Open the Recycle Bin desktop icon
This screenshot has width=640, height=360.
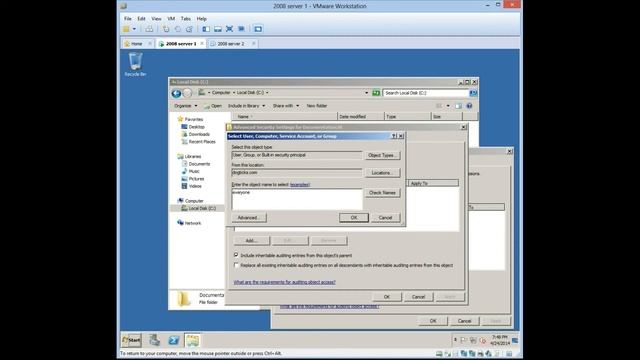pos(136,64)
